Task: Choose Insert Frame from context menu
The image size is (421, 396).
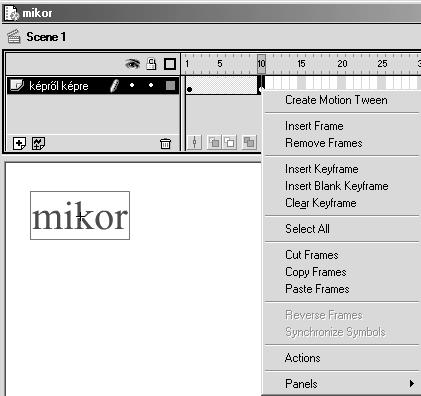Action: (x=314, y=126)
